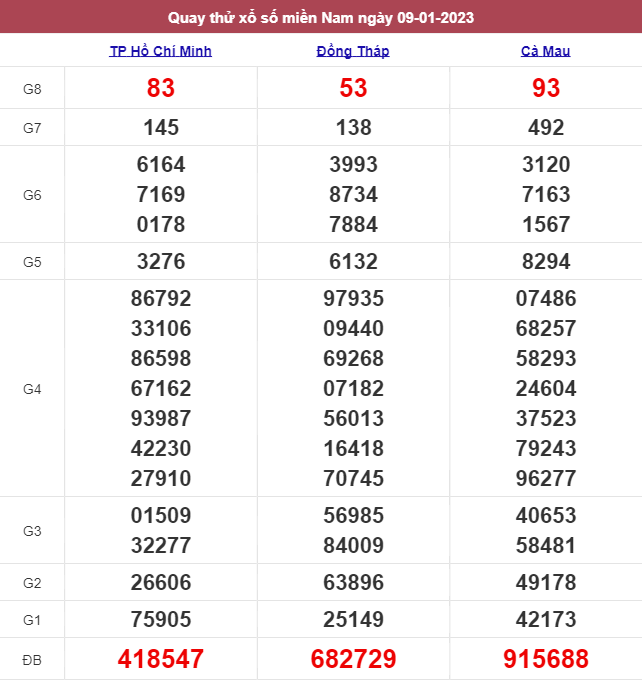Select the G4 row label
This screenshot has height=680, width=642.
click(32, 389)
